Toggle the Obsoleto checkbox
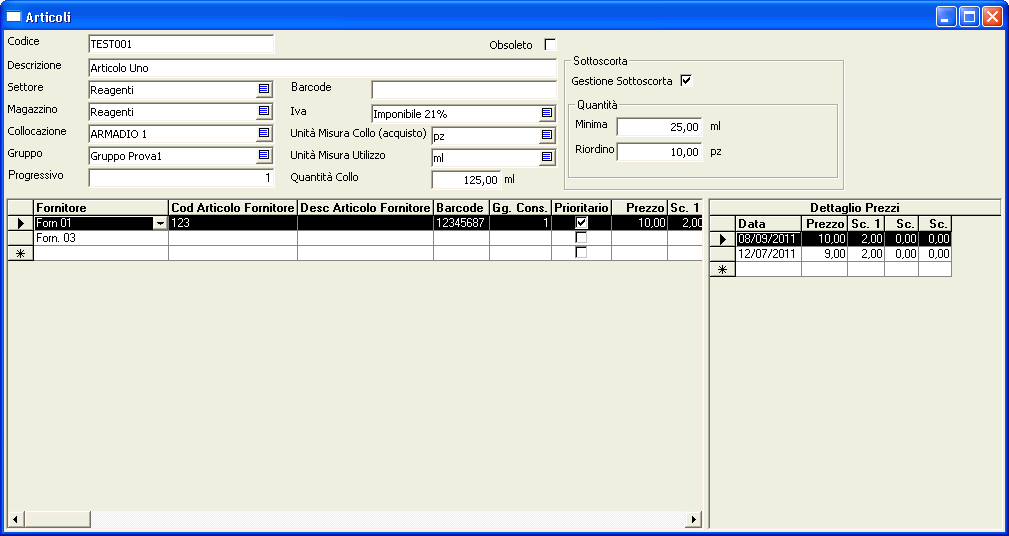This screenshot has height=536, width=1009. point(550,45)
